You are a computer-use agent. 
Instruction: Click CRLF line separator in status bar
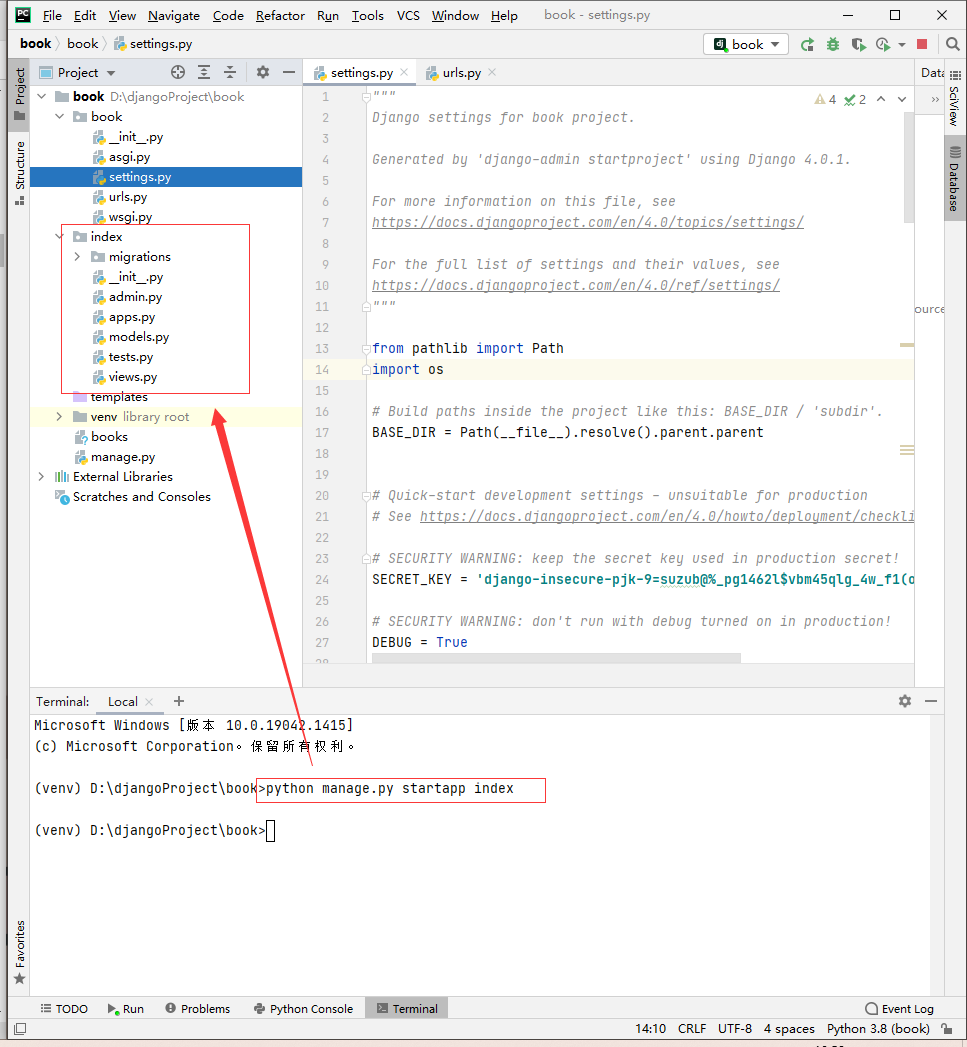click(692, 1028)
